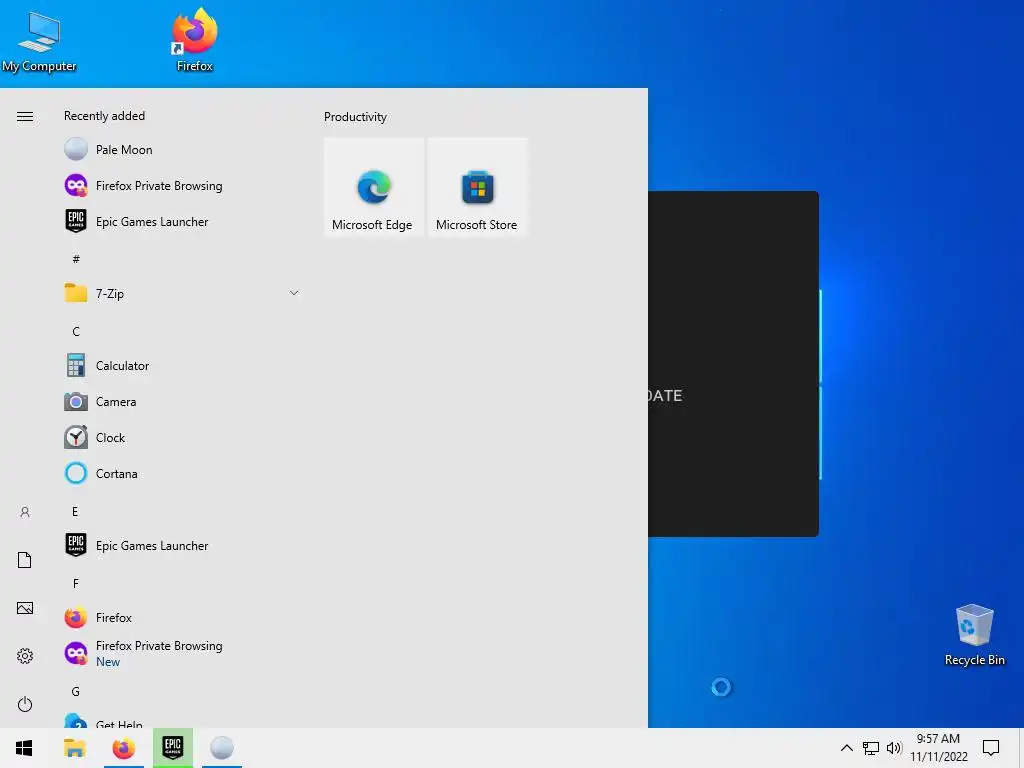The width and height of the screenshot is (1024, 768).
Task: Click the Productivity group heading
Action: click(355, 117)
